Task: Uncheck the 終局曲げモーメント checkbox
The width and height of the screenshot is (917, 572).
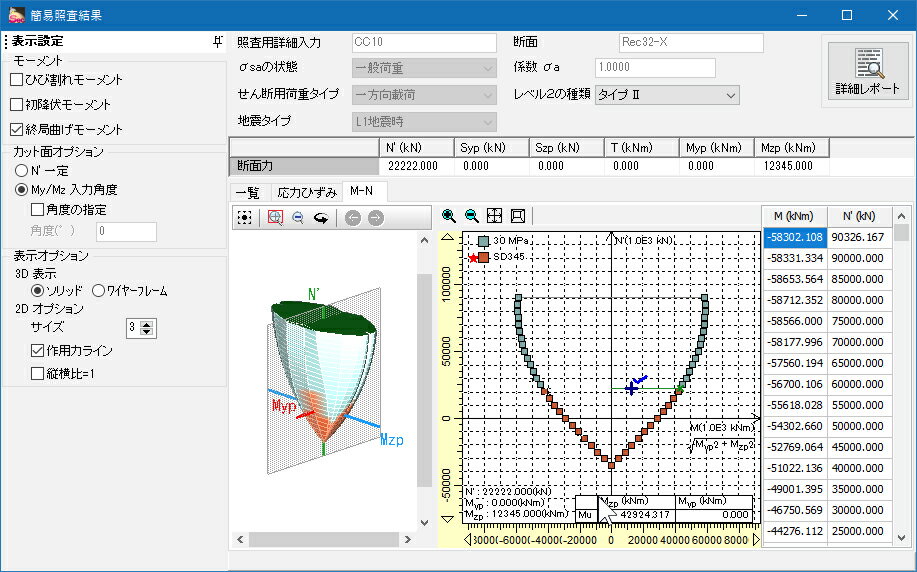Action: tap(16, 129)
